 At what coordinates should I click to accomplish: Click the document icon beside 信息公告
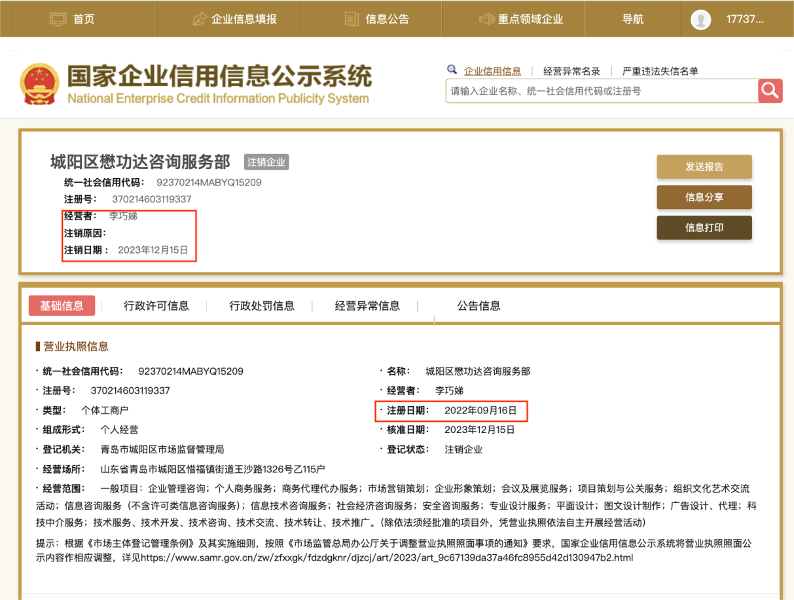click(351, 19)
